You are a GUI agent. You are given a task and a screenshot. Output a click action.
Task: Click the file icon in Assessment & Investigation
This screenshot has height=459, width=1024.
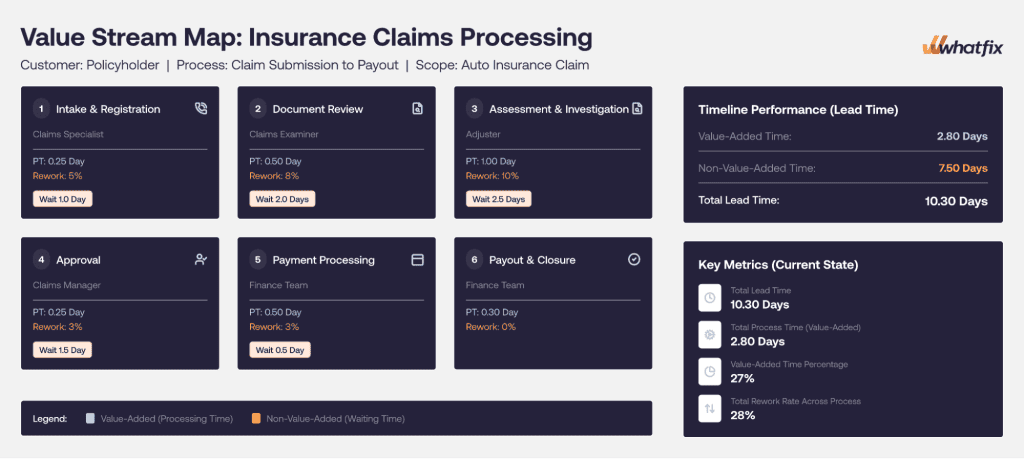coord(637,109)
